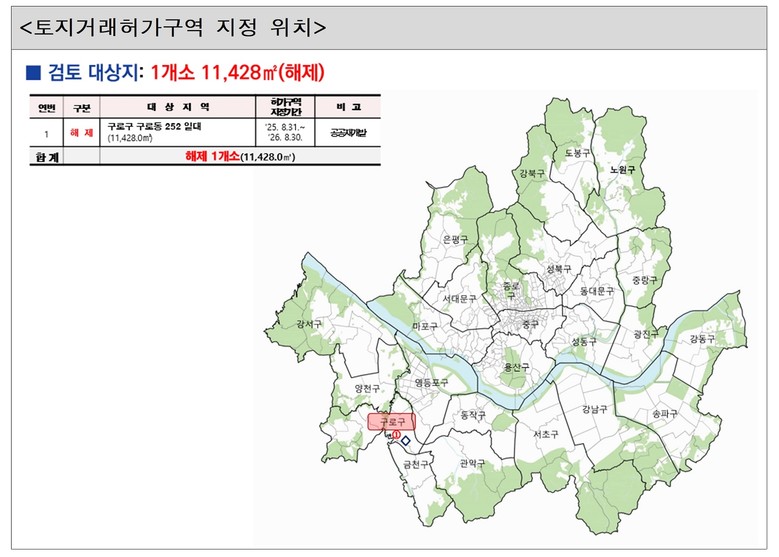Select the 노원구 district on the map

(x=623, y=170)
